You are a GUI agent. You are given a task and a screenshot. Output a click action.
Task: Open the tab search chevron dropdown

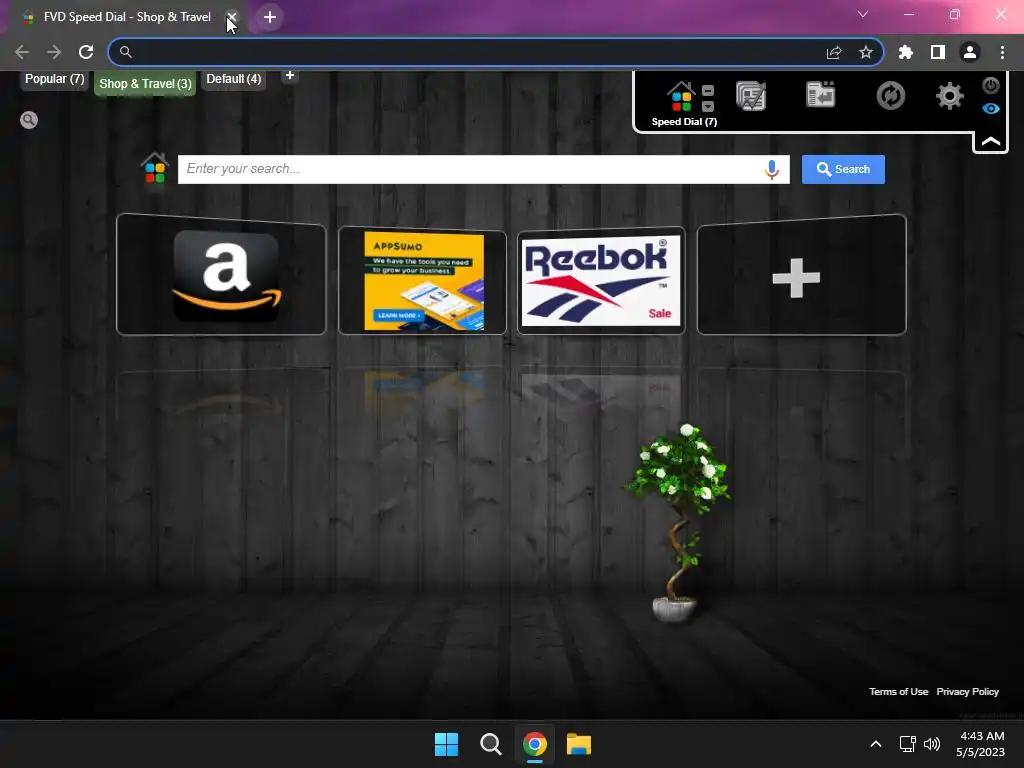[863, 14]
